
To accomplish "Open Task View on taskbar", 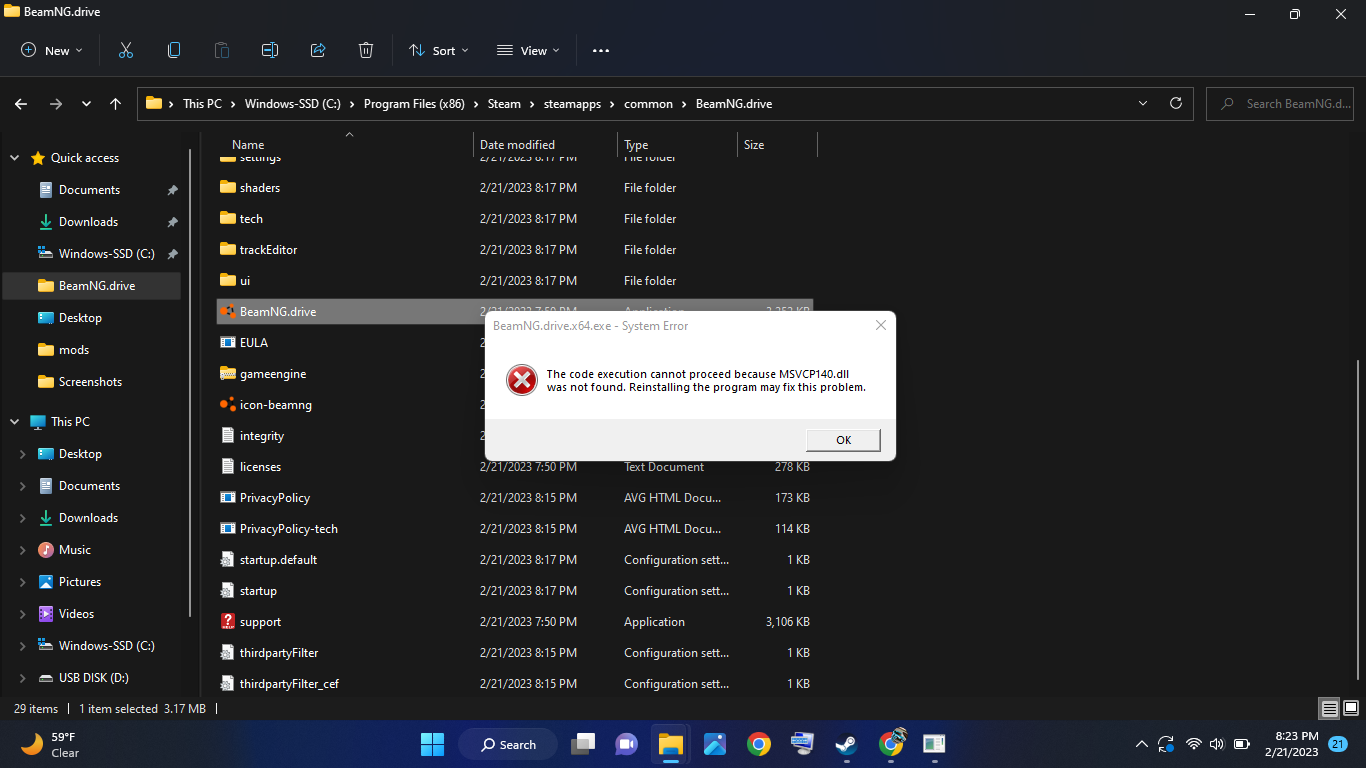I will point(582,744).
